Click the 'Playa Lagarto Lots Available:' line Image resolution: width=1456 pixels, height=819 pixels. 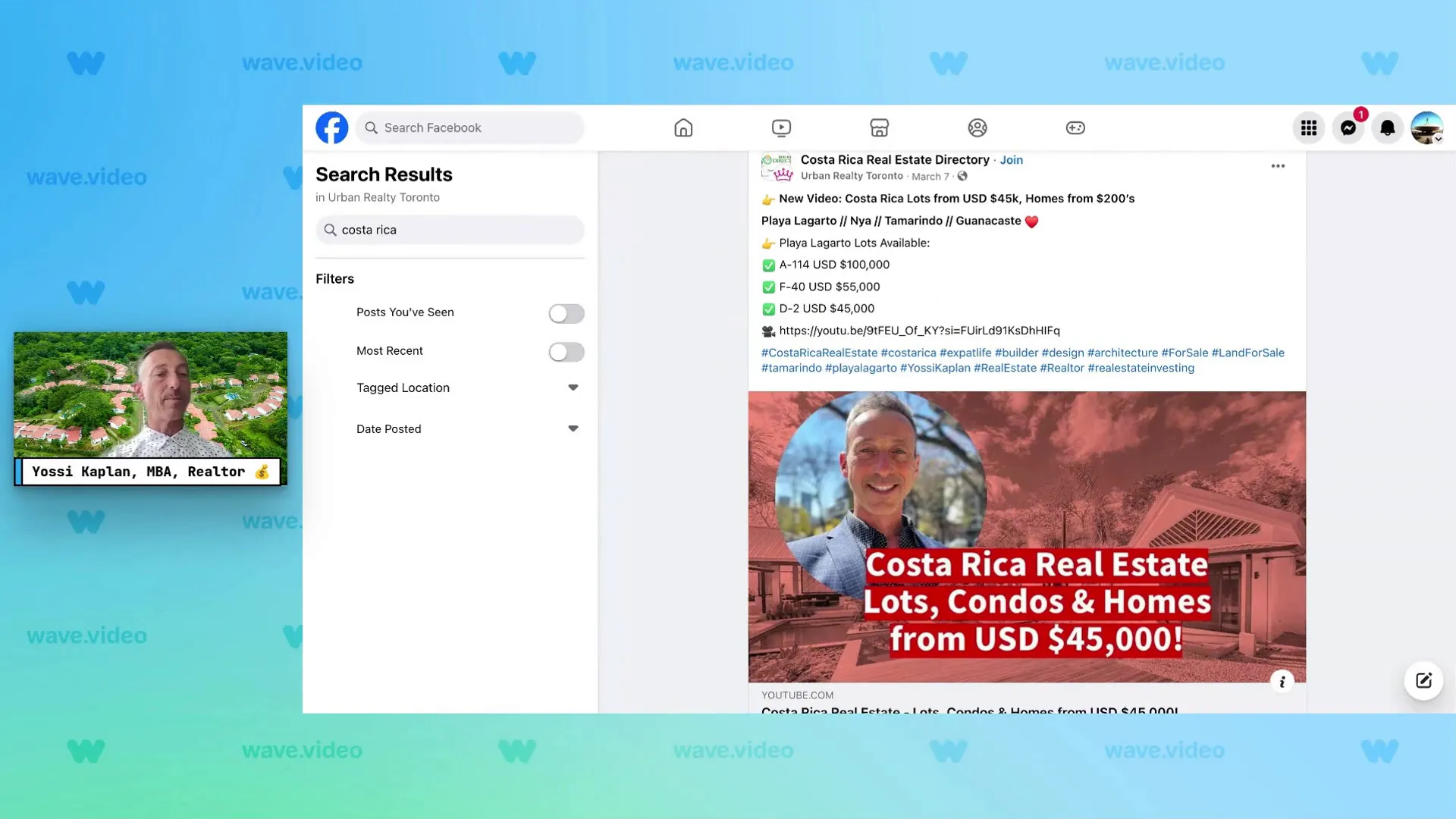[854, 243]
